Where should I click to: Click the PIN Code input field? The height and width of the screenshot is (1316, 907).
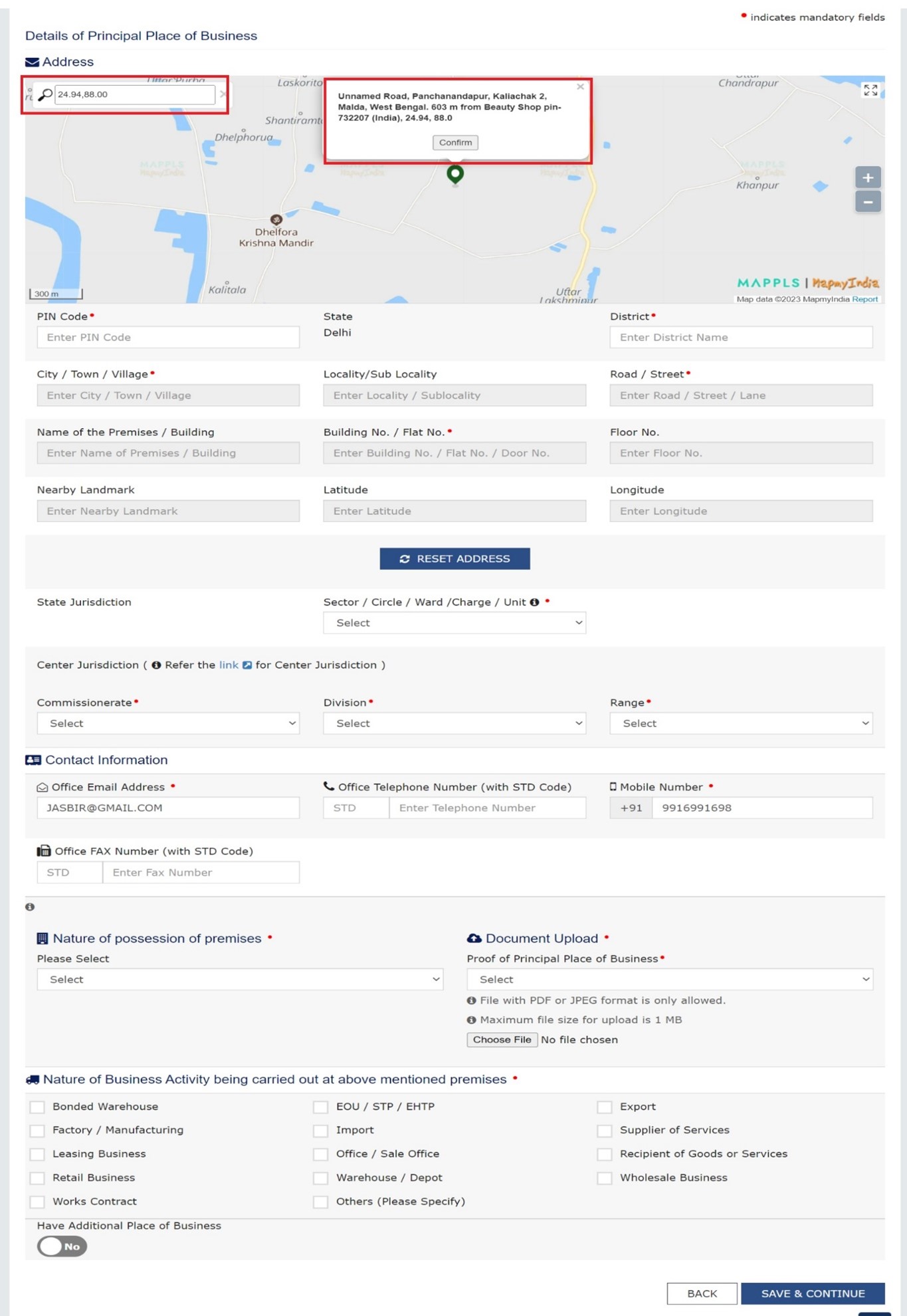pos(168,337)
